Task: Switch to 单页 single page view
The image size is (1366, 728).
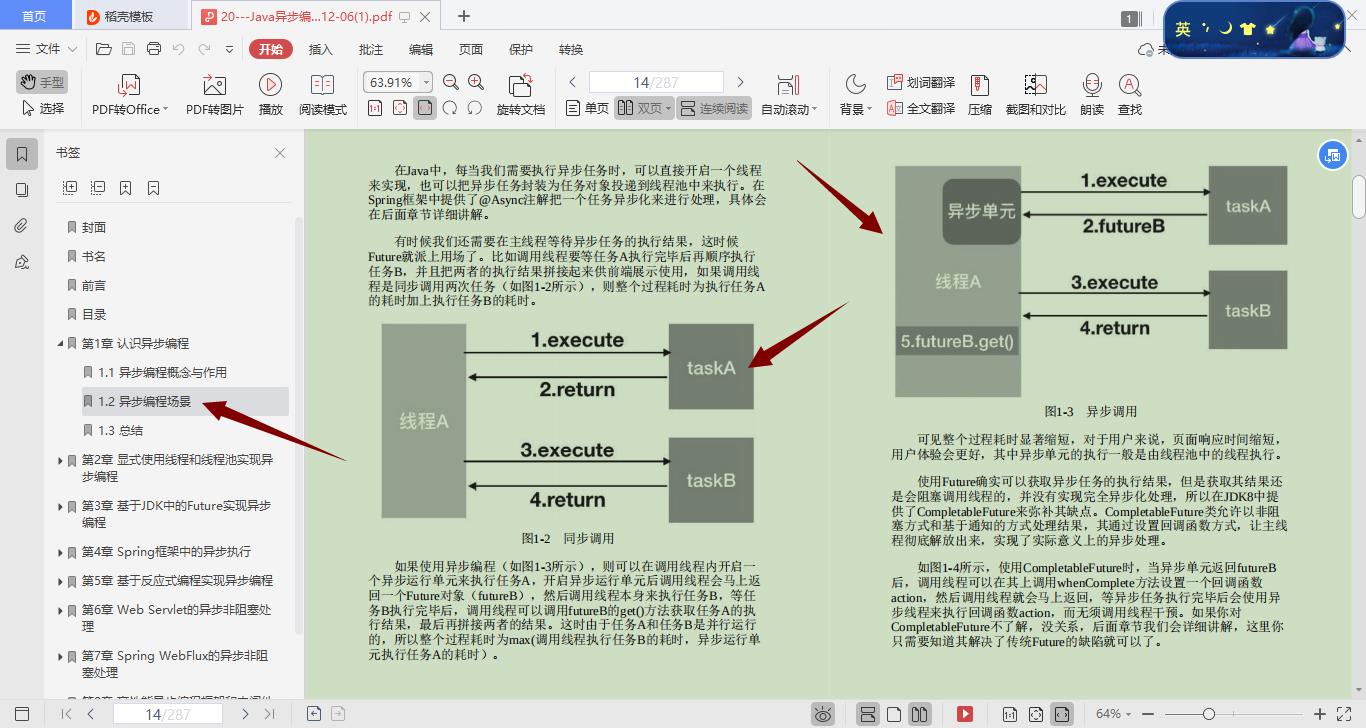Action: [587, 108]
